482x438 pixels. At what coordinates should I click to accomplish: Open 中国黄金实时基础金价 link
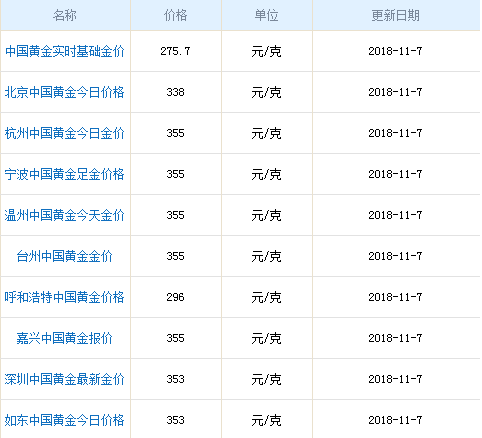coord(65,51)
